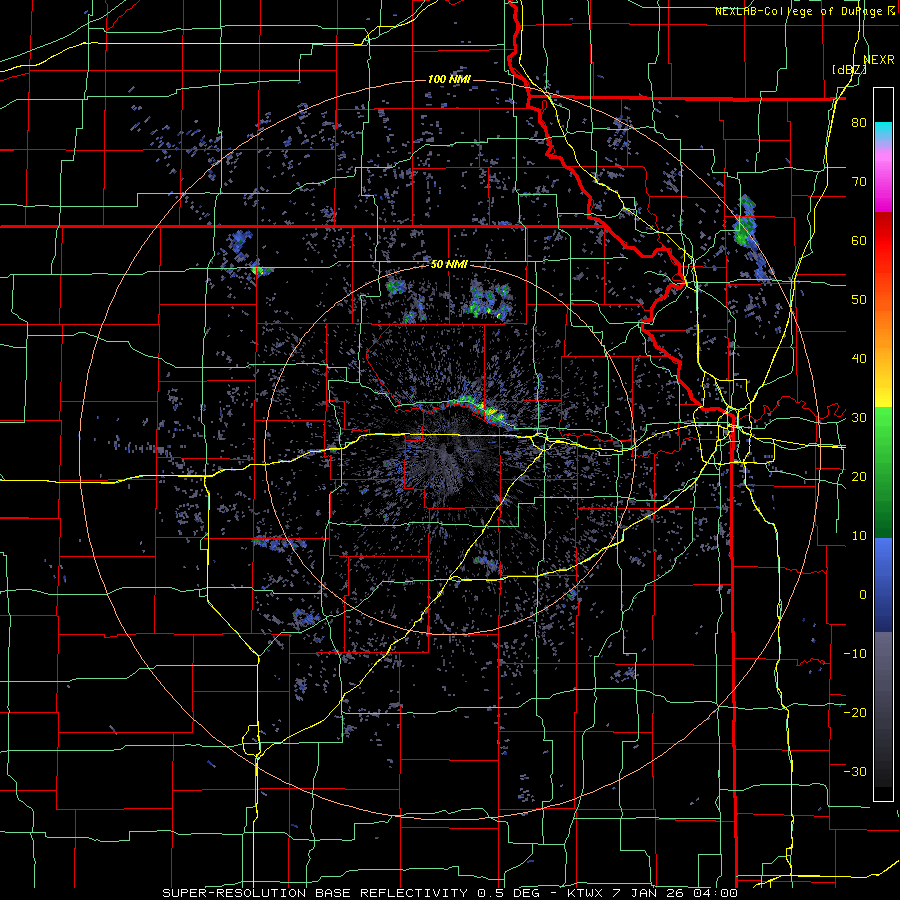Screen dimensions: 900x900
Task: Click the 40 value on the dBZ scale
Action: pyautogui.click(x=859, y=359)
